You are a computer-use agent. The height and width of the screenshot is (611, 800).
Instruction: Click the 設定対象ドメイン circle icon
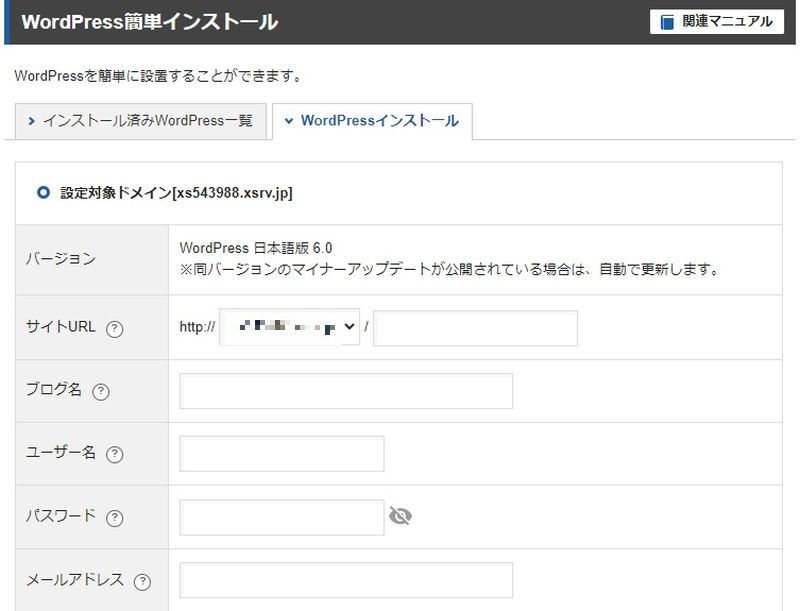tap(43, 193)
